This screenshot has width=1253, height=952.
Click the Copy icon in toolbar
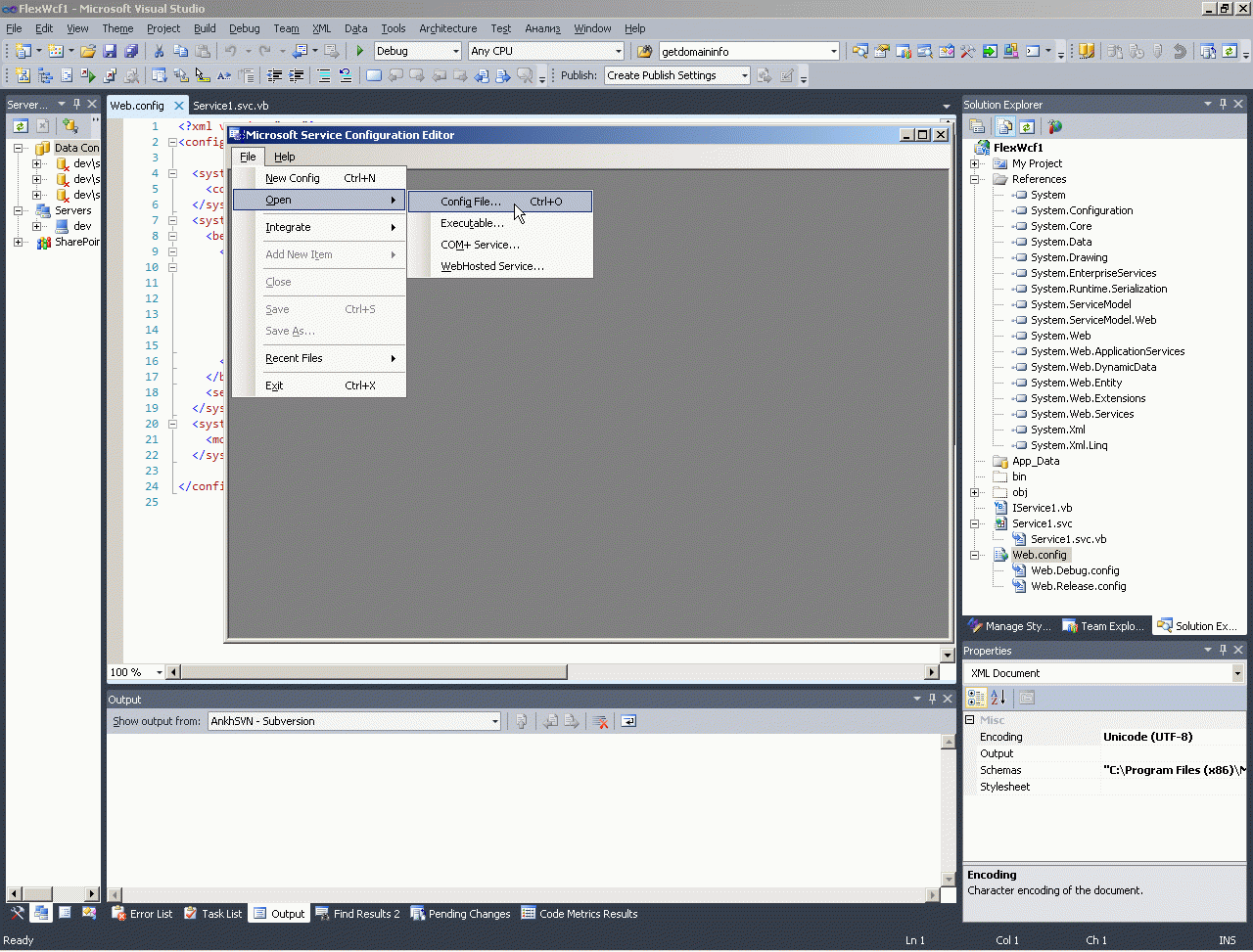(x=181, y=51)
